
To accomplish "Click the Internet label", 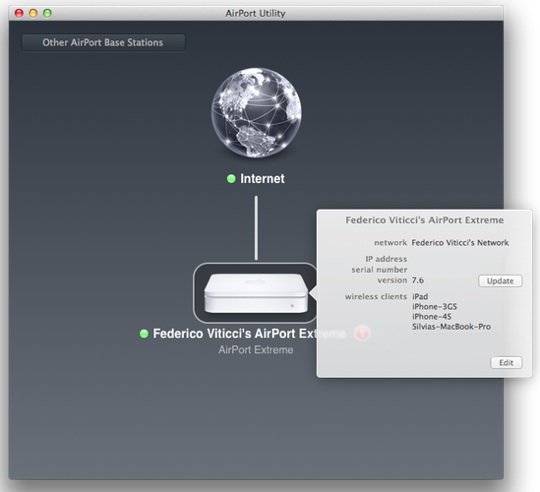I will click(262, 179).
